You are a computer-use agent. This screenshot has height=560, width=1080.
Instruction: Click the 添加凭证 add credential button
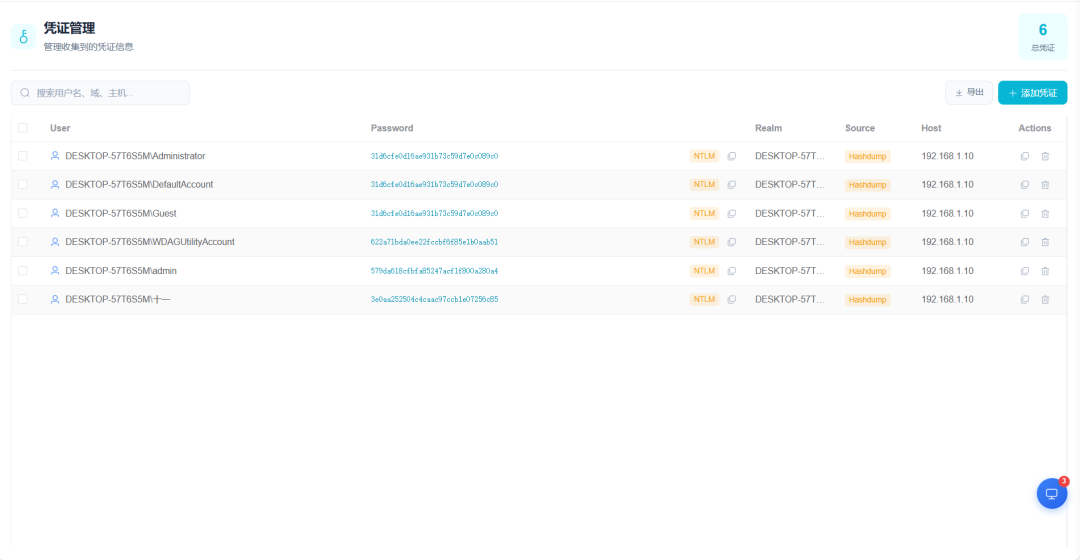(x=1032, y=93)
